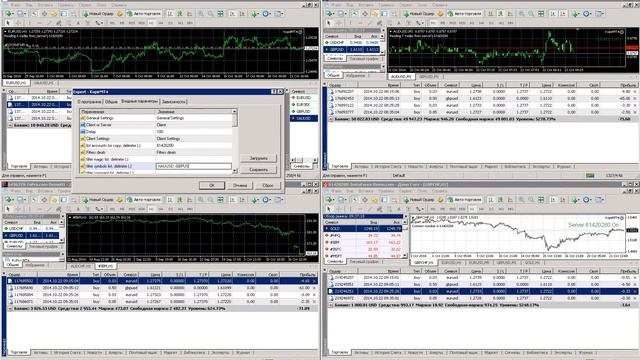Click the XAUUSD,GBPUSD filter symbols input field

[194, 166]
